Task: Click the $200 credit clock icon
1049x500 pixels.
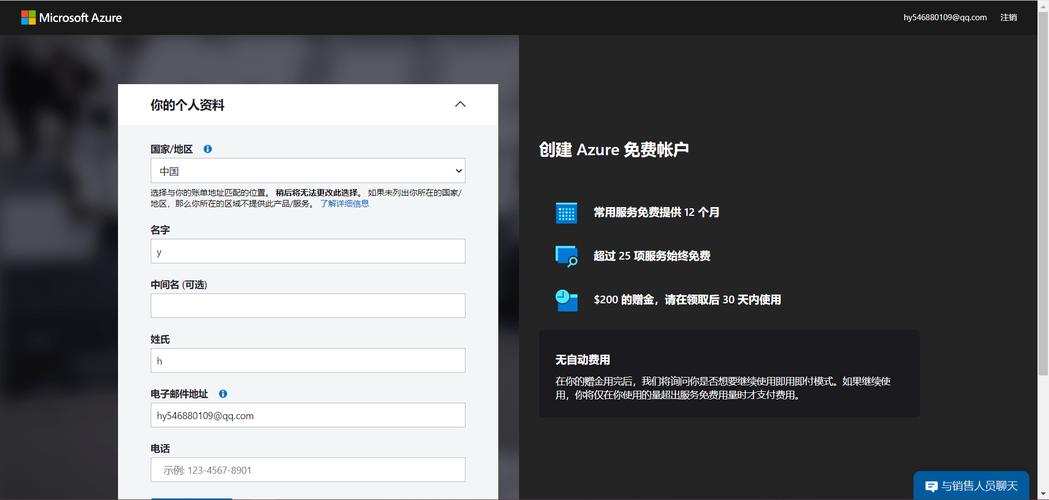Action: point(566,300)
